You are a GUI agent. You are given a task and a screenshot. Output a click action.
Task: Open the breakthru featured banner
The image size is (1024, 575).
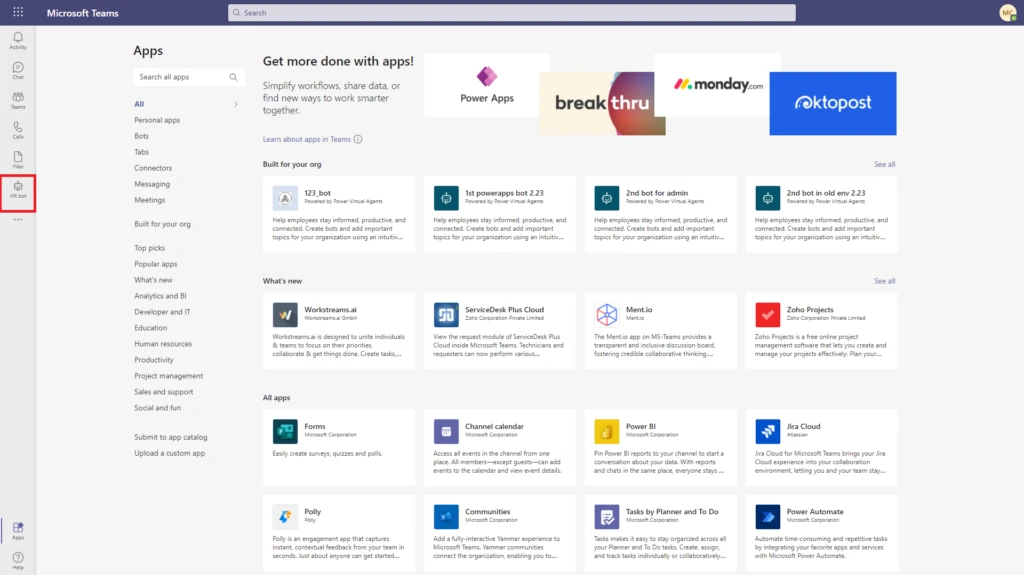coord(602,103)
